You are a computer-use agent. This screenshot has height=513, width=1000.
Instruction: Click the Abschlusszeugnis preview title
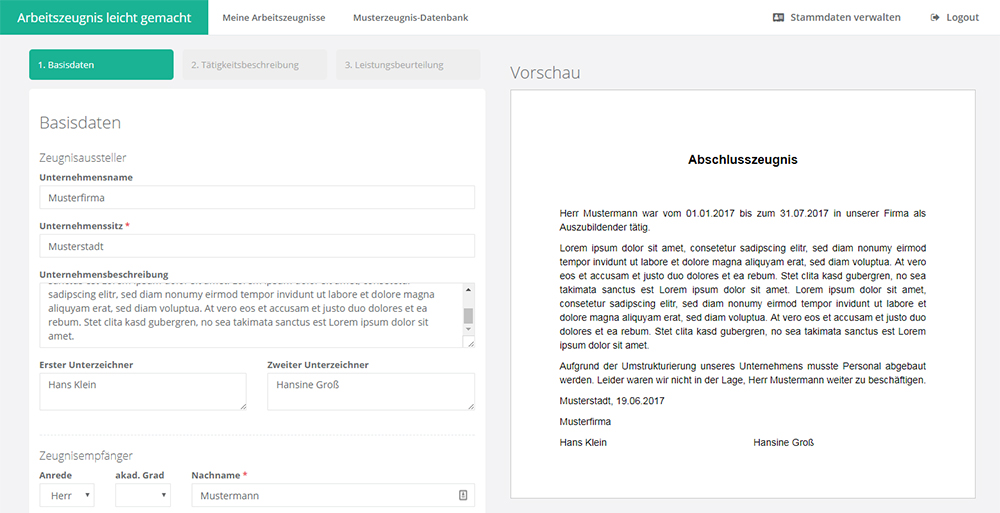pos(742,160)
